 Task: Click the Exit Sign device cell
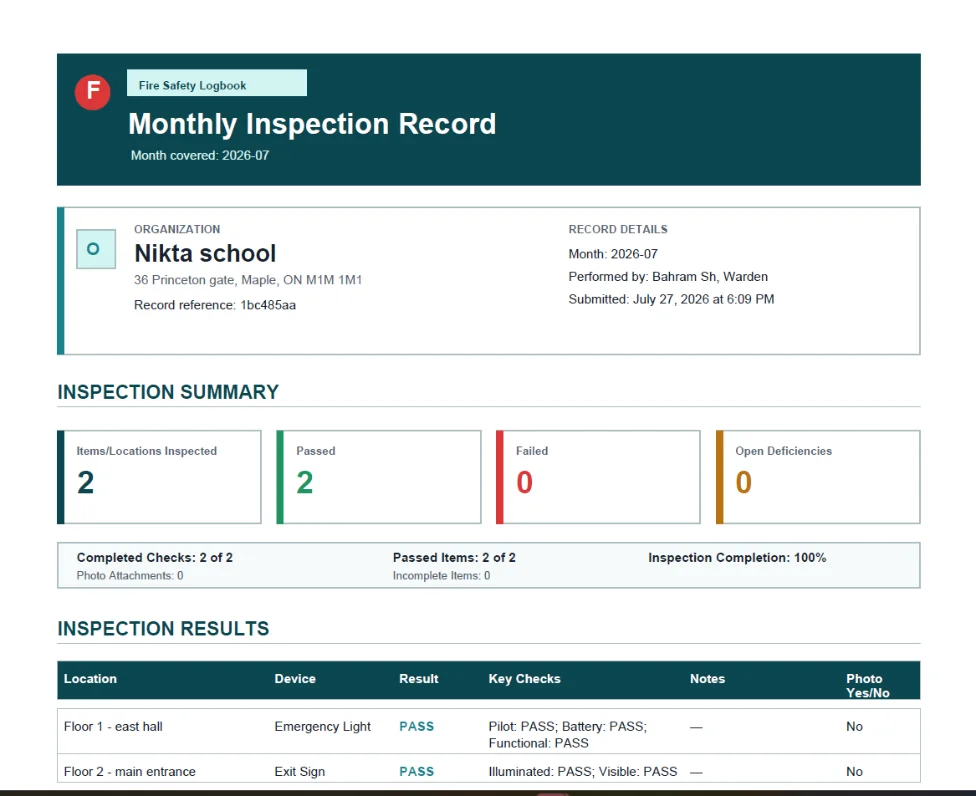point(299,772)
